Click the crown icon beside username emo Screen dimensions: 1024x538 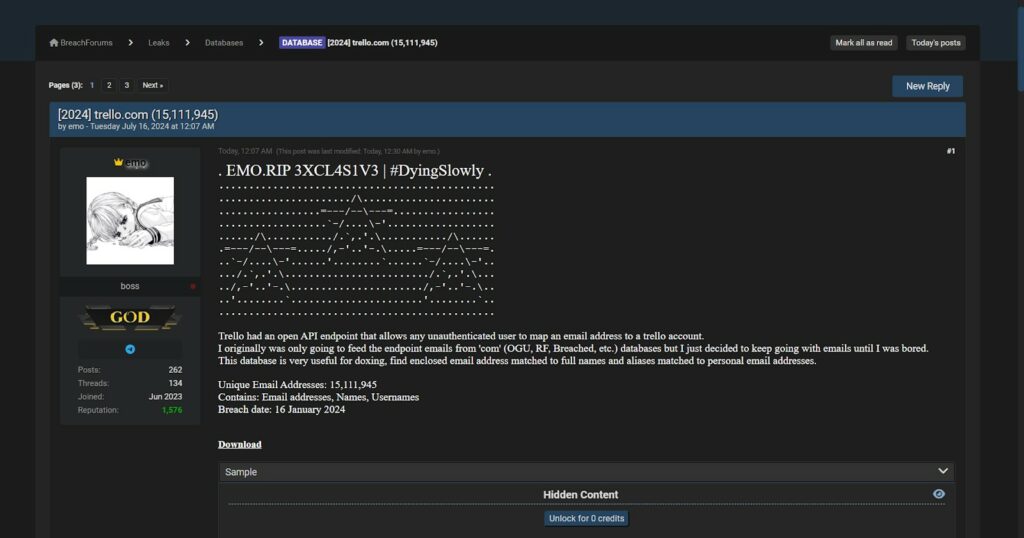tap(118, 162)
